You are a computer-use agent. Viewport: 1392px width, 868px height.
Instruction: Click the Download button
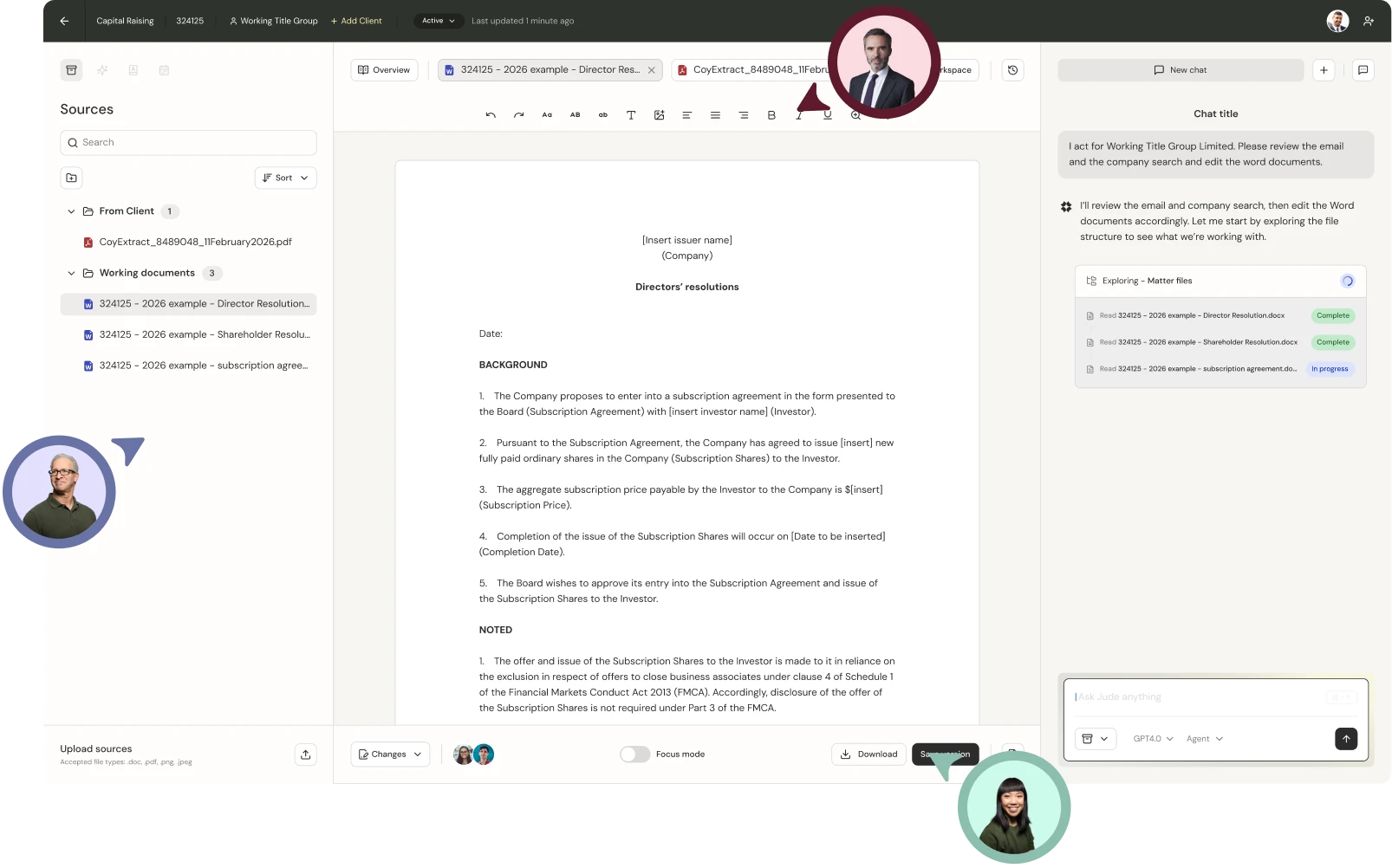click(x=868, y=755)
